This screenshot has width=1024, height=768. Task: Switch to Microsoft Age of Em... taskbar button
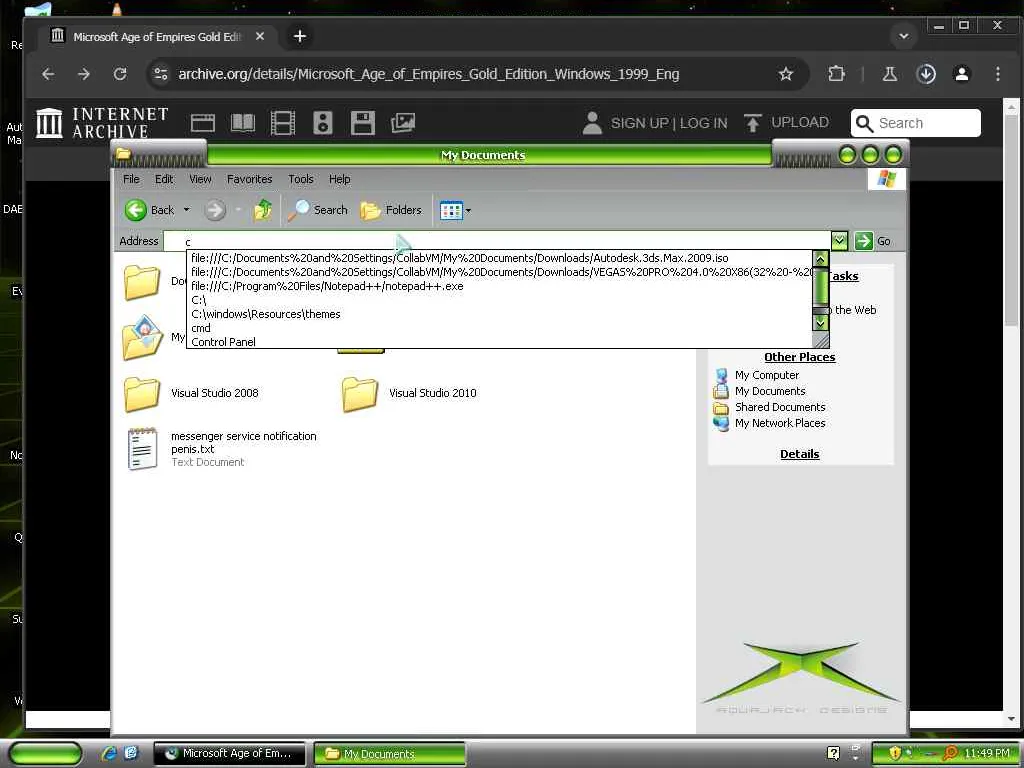coord(229,753)
